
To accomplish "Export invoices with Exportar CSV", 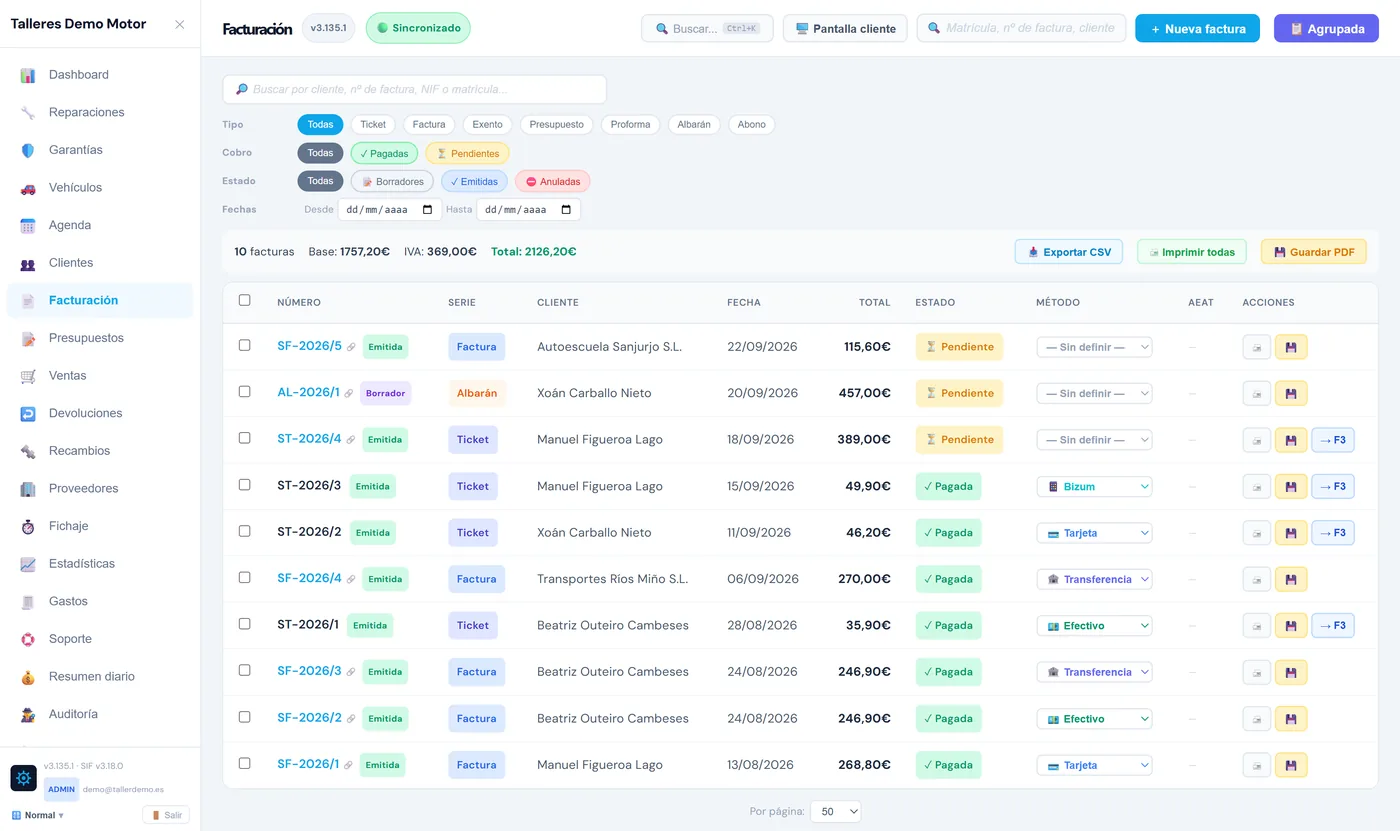I will tap(1069, 252).
